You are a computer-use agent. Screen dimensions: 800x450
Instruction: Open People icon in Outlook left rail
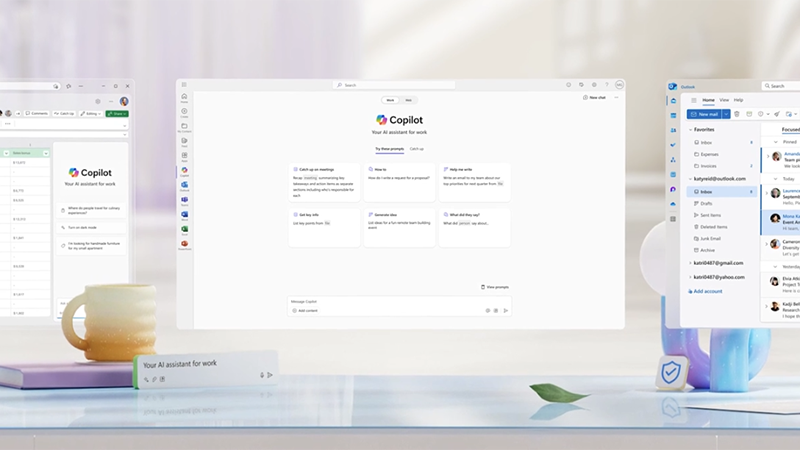(x=673, y=130)
